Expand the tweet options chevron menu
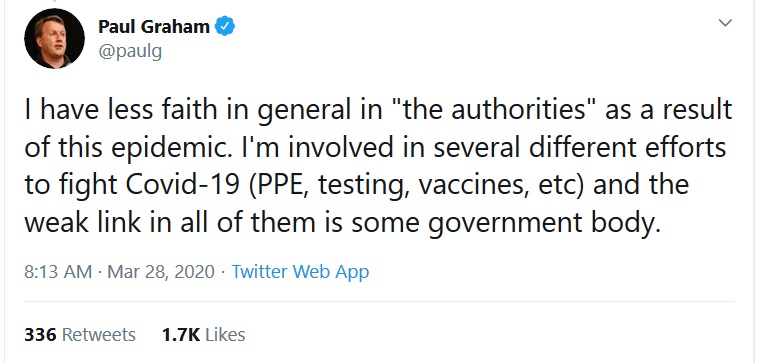Viewport: 757px width, 363px height. pyautogui.click(x=725, y=23)
